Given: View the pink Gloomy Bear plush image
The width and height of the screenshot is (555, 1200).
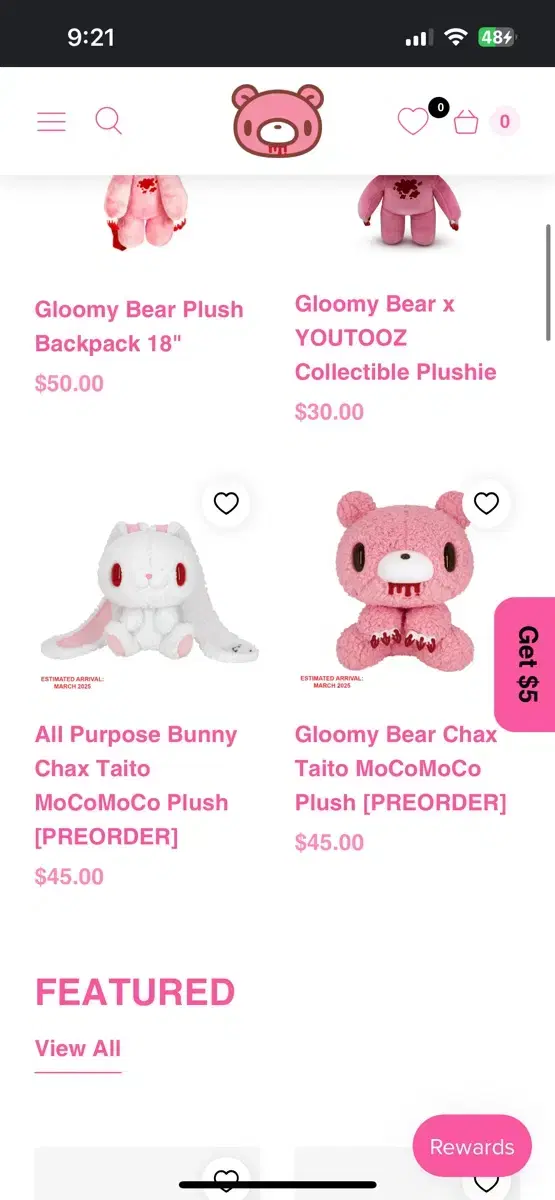Looking at the screenshot, I should click(x=400, y=590).
